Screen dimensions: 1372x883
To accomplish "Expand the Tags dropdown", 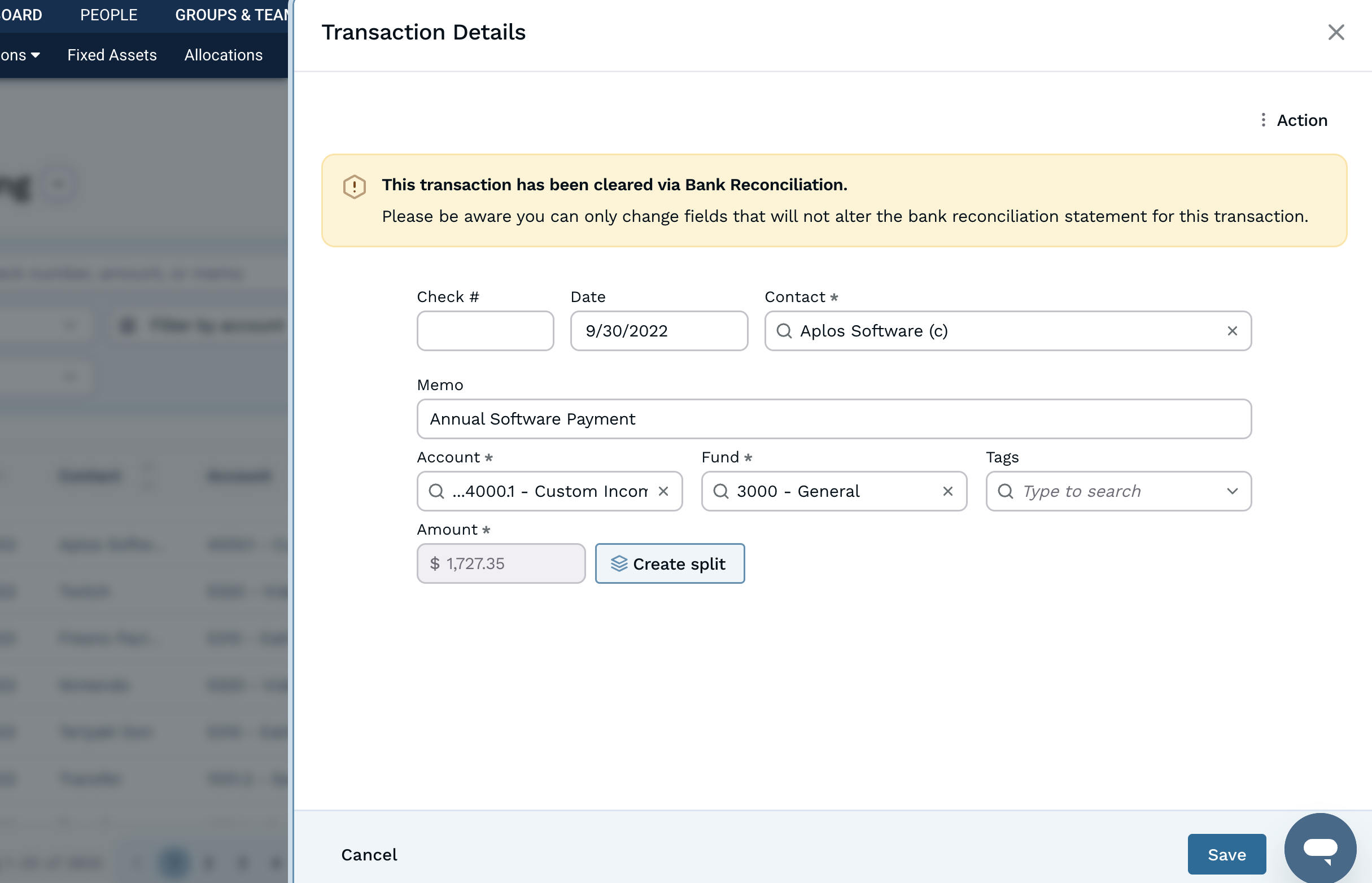I will (x=1234, y=491).
